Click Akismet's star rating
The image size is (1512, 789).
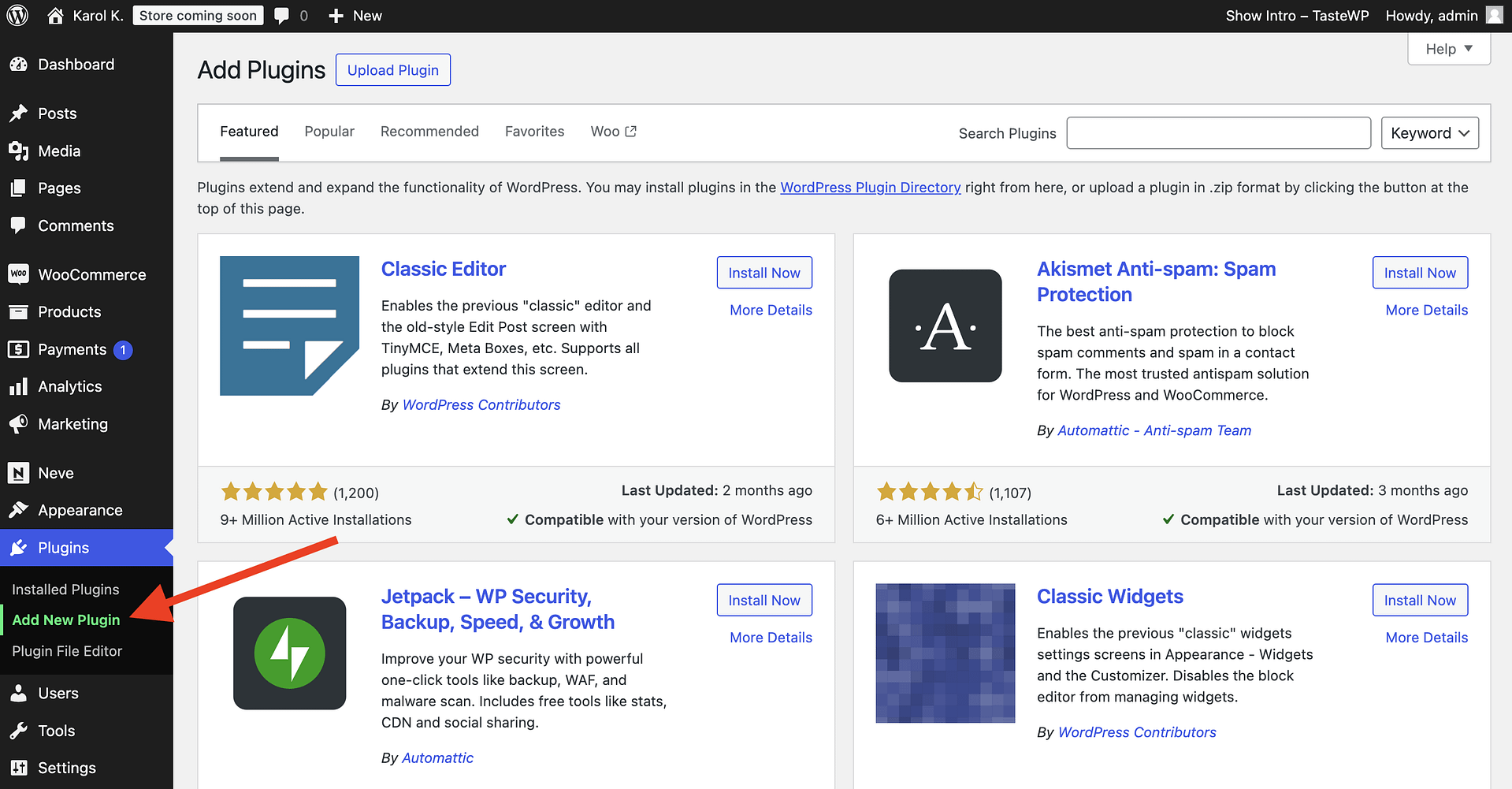[x=930, y=492]
